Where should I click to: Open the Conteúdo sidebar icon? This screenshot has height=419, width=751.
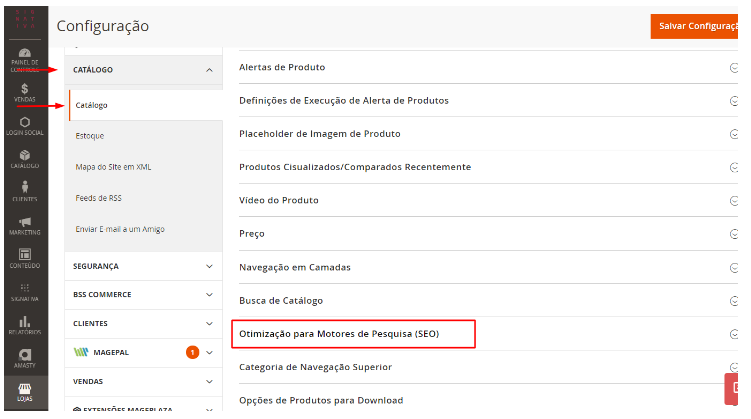pos(24,259)
